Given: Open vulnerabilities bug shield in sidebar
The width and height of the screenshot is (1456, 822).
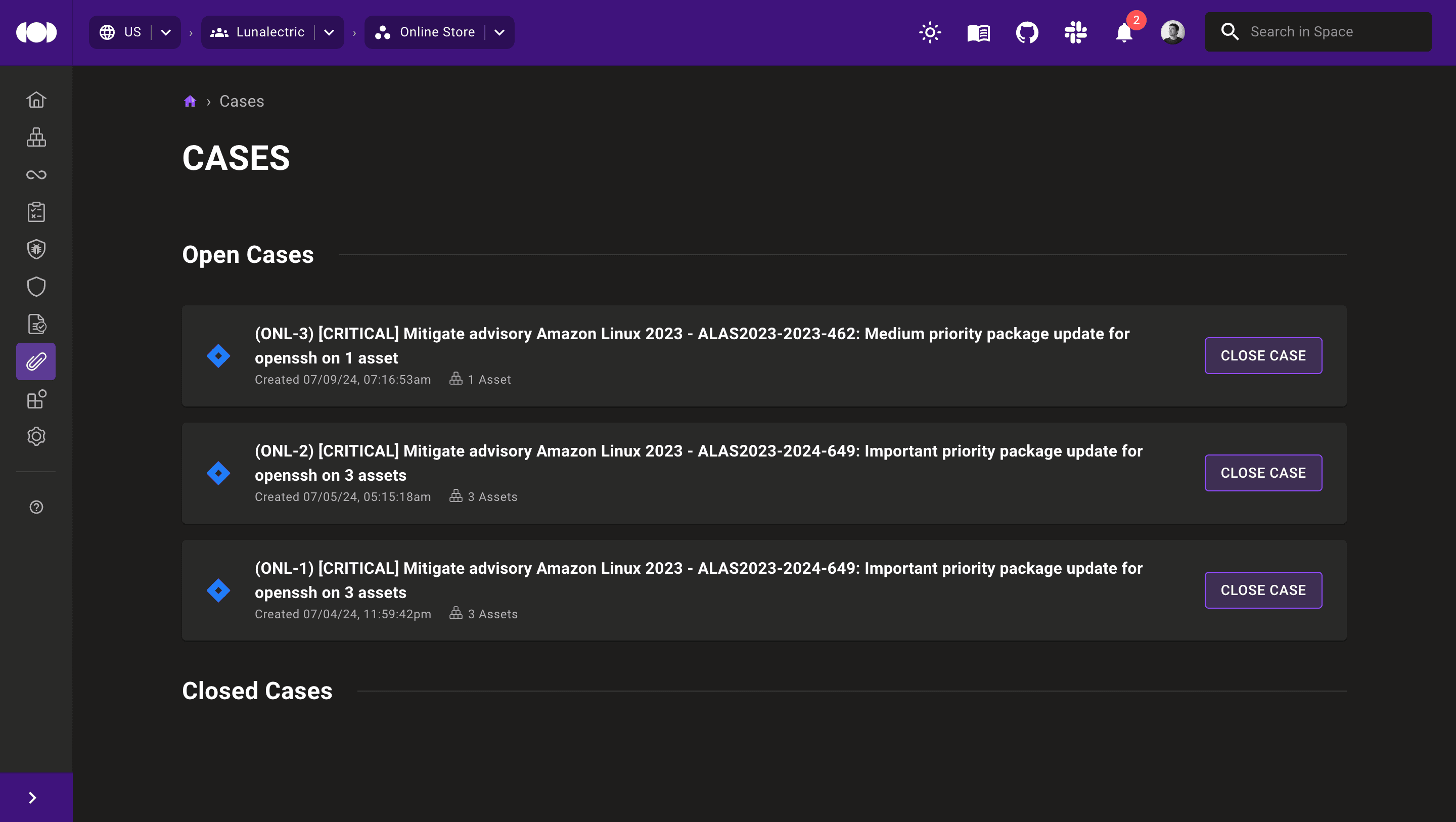Looking at the screenshot, I should tap(36, 249).
